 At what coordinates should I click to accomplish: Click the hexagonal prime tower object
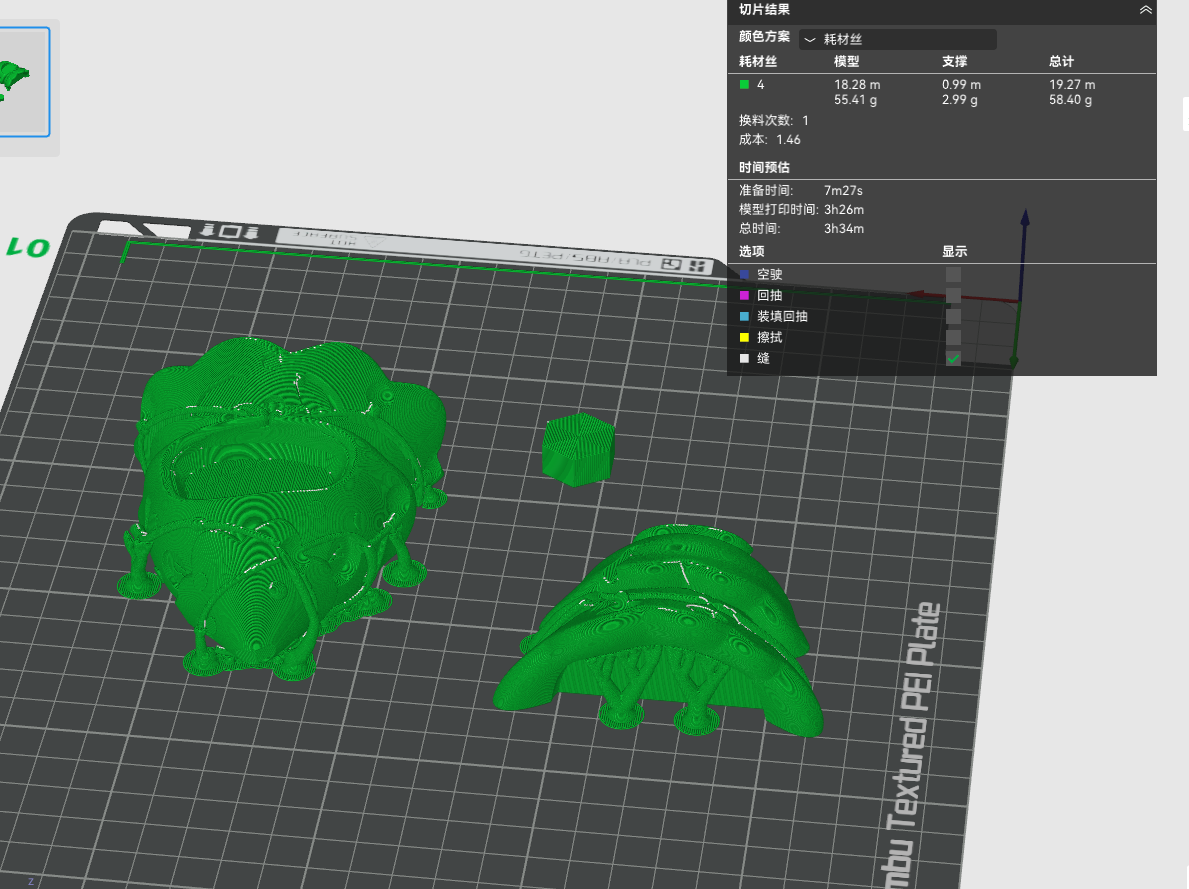579,449
